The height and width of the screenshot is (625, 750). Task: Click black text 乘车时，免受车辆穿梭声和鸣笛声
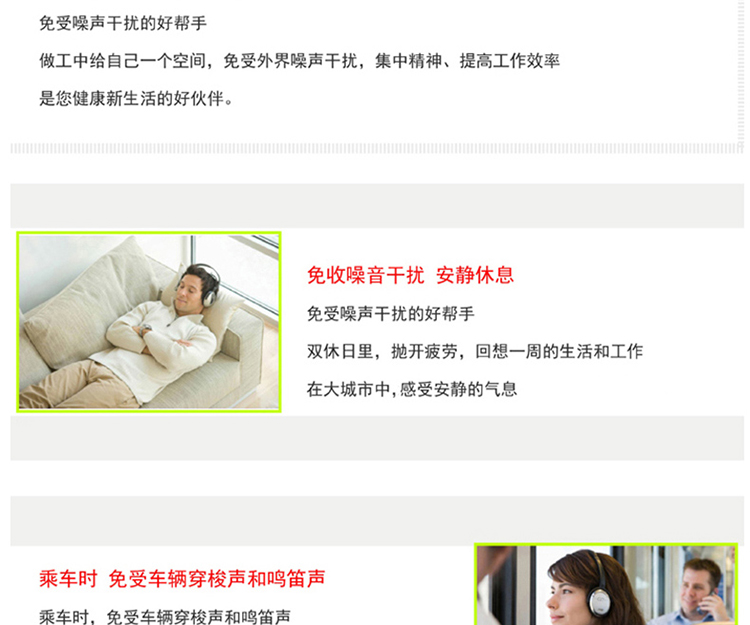coord(165,617)
